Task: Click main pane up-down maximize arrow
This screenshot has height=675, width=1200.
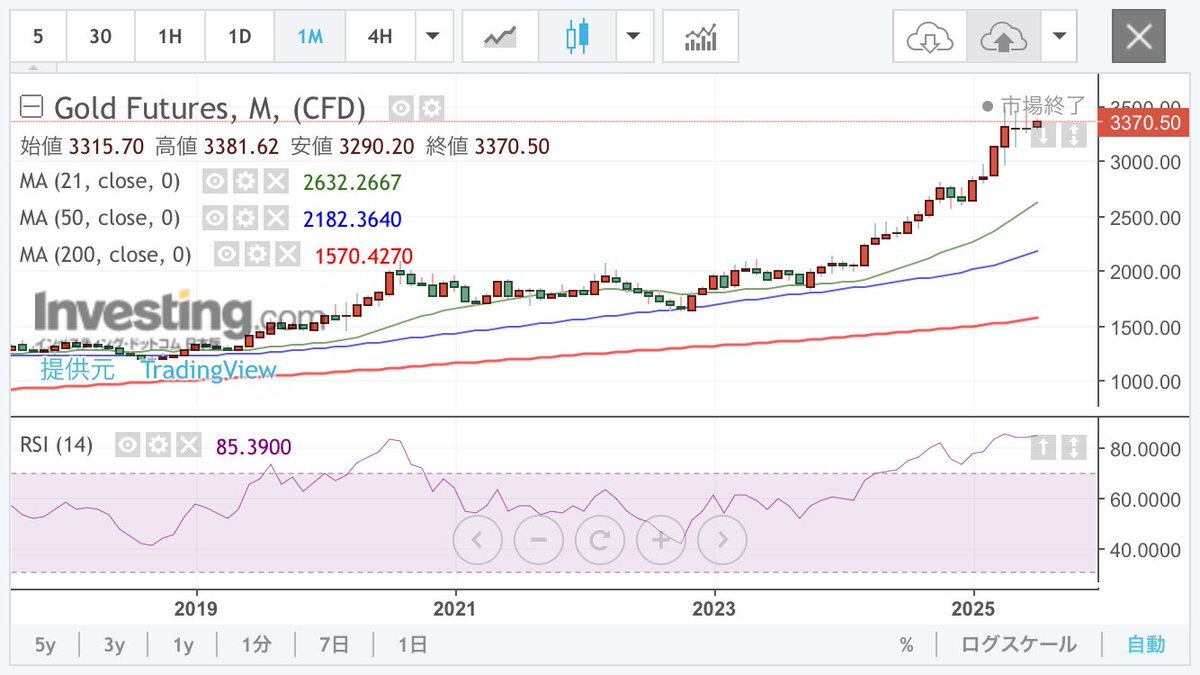Action: coord(1073,135)
